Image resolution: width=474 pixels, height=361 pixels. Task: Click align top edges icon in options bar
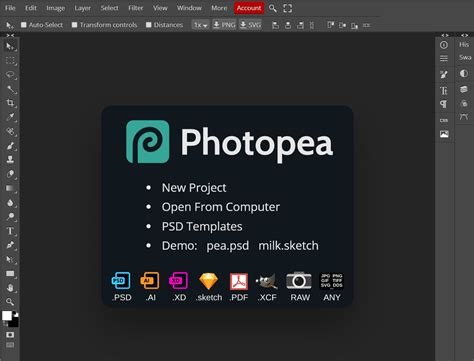(330, 25)
